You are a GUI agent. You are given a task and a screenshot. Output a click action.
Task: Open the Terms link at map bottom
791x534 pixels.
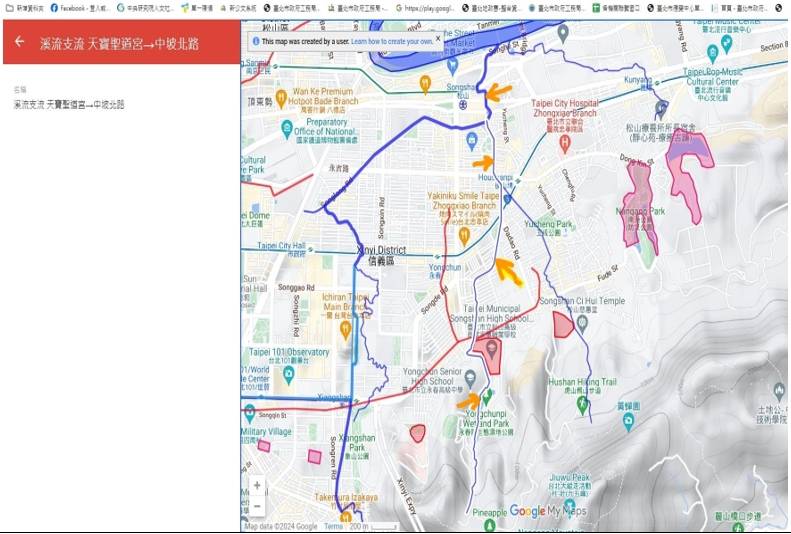pos(332,527)
